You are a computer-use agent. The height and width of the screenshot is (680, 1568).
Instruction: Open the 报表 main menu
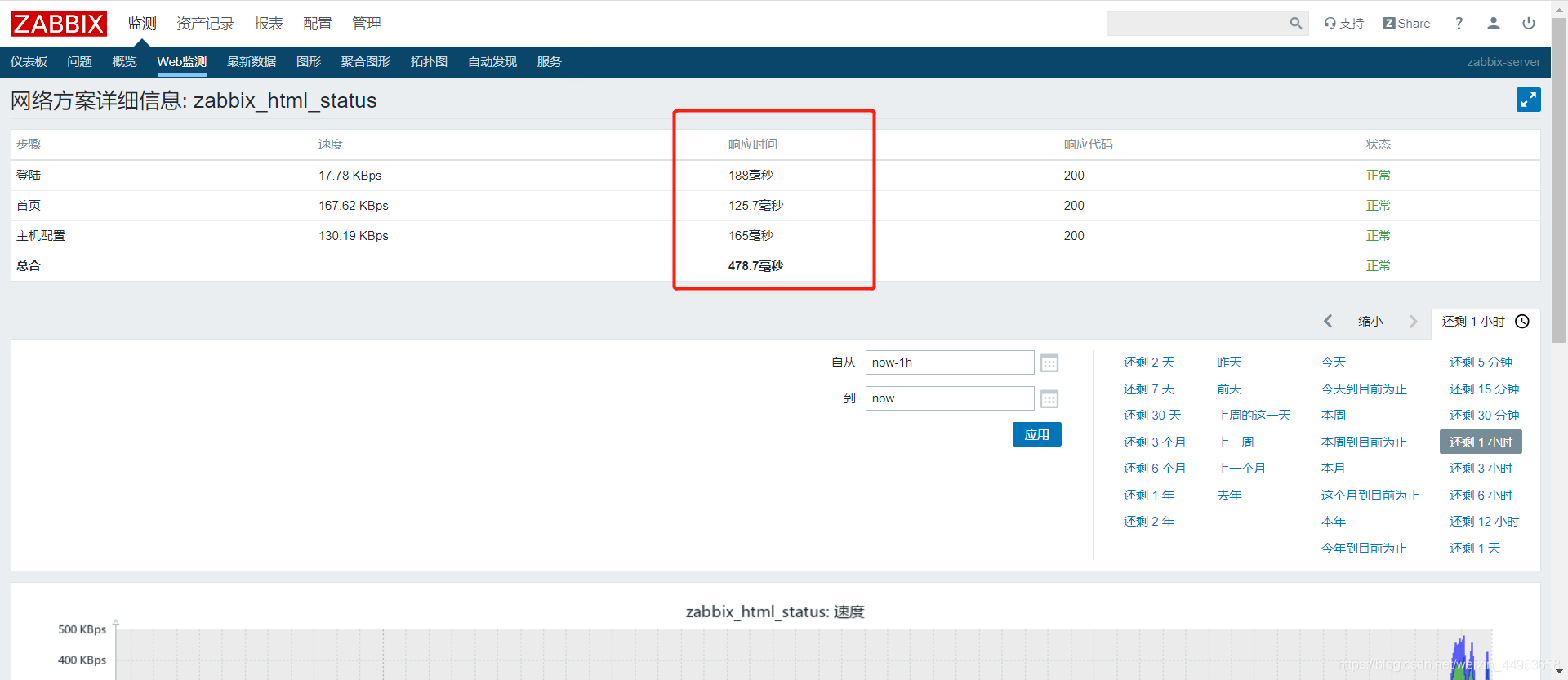coord(269,24)
